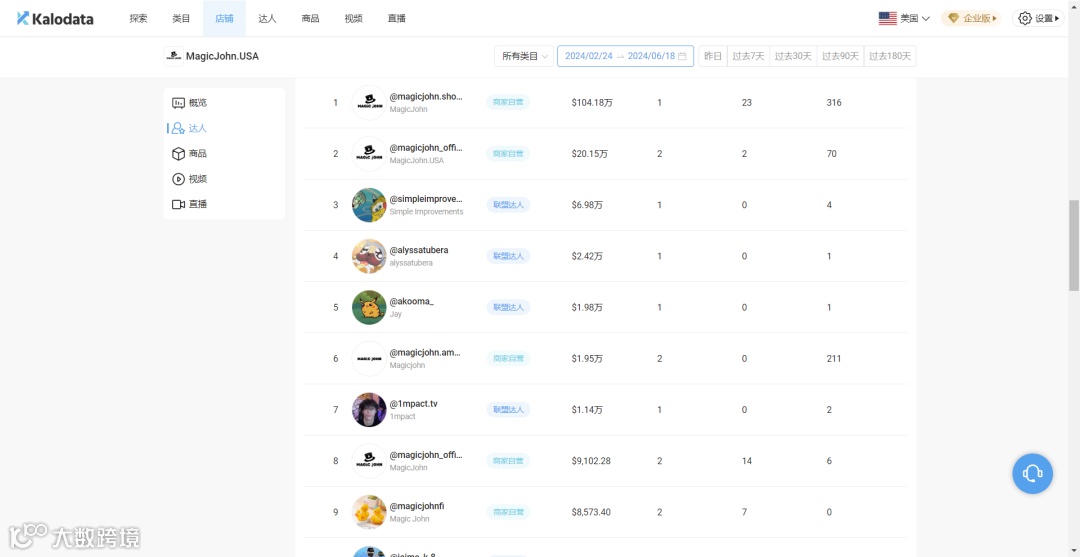Click the $20.15万 revenue value
This screenshot has height=557, width=1080.
click(590, 154)
